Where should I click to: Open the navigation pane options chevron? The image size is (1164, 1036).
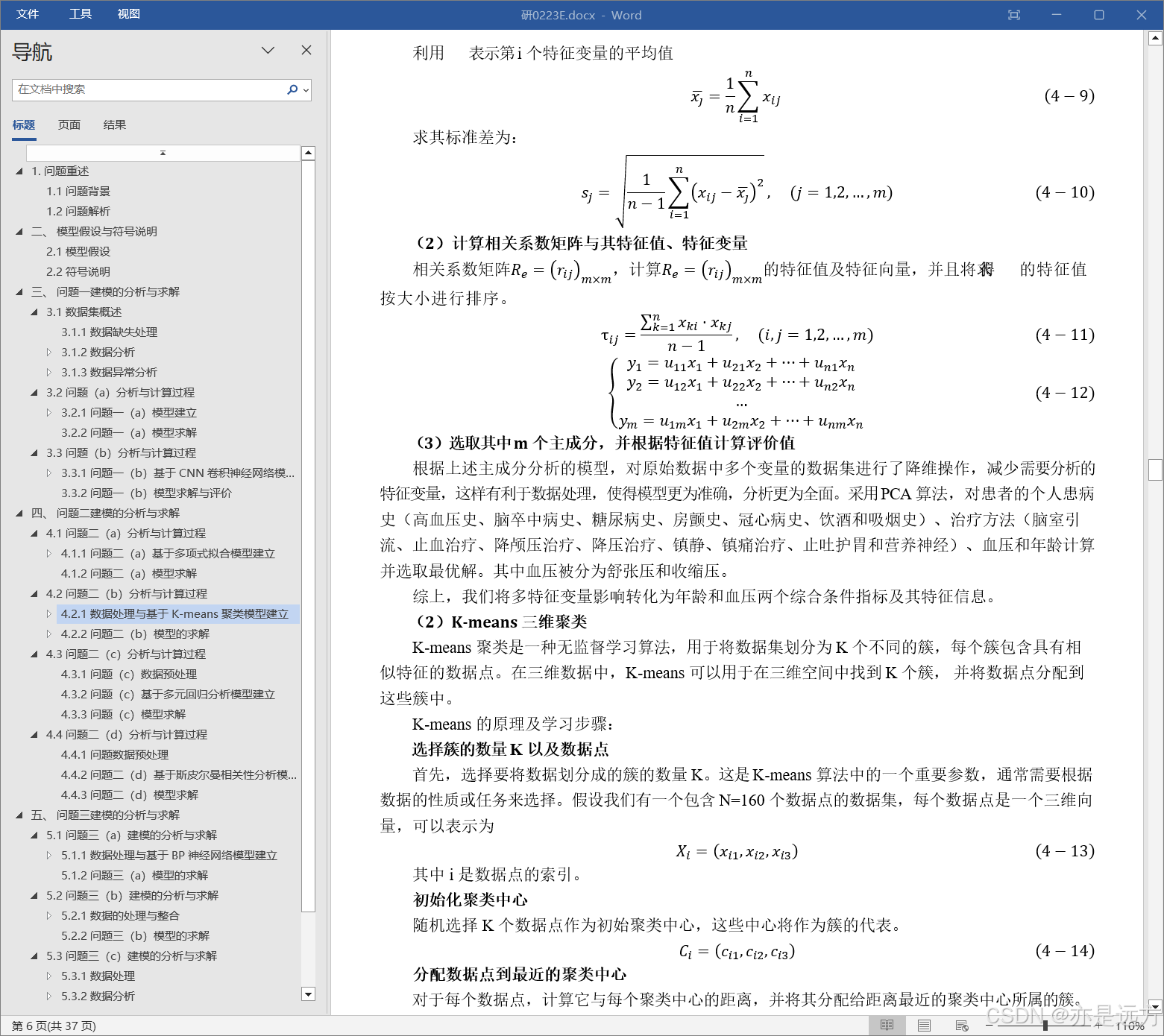[268, 50]
